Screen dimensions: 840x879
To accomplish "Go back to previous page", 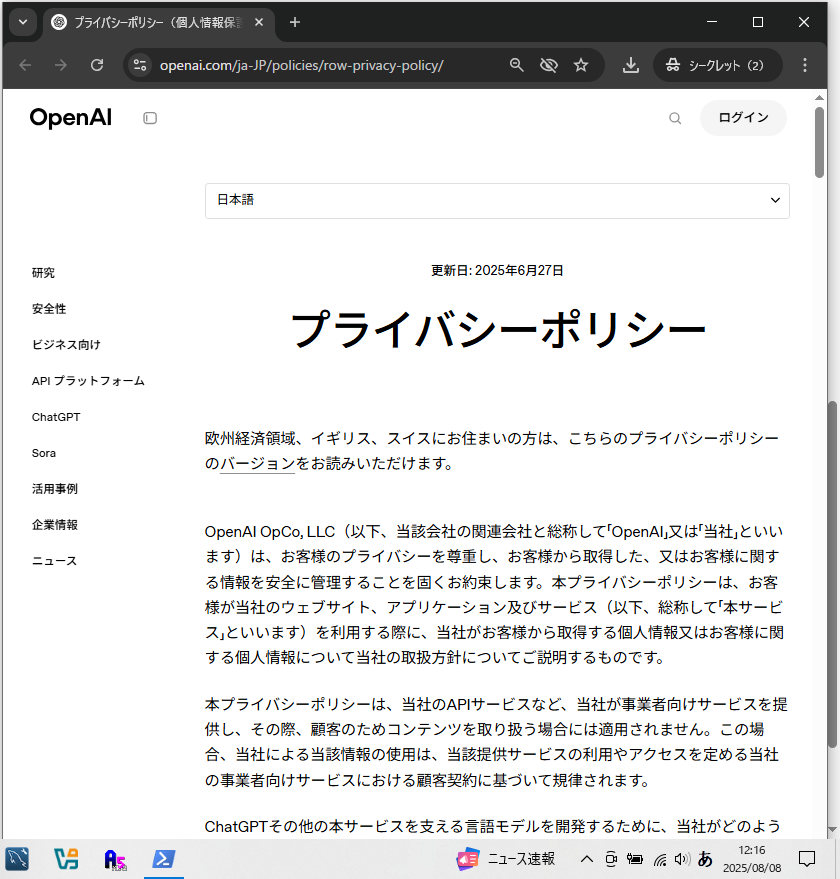I will tap(25, 65).
